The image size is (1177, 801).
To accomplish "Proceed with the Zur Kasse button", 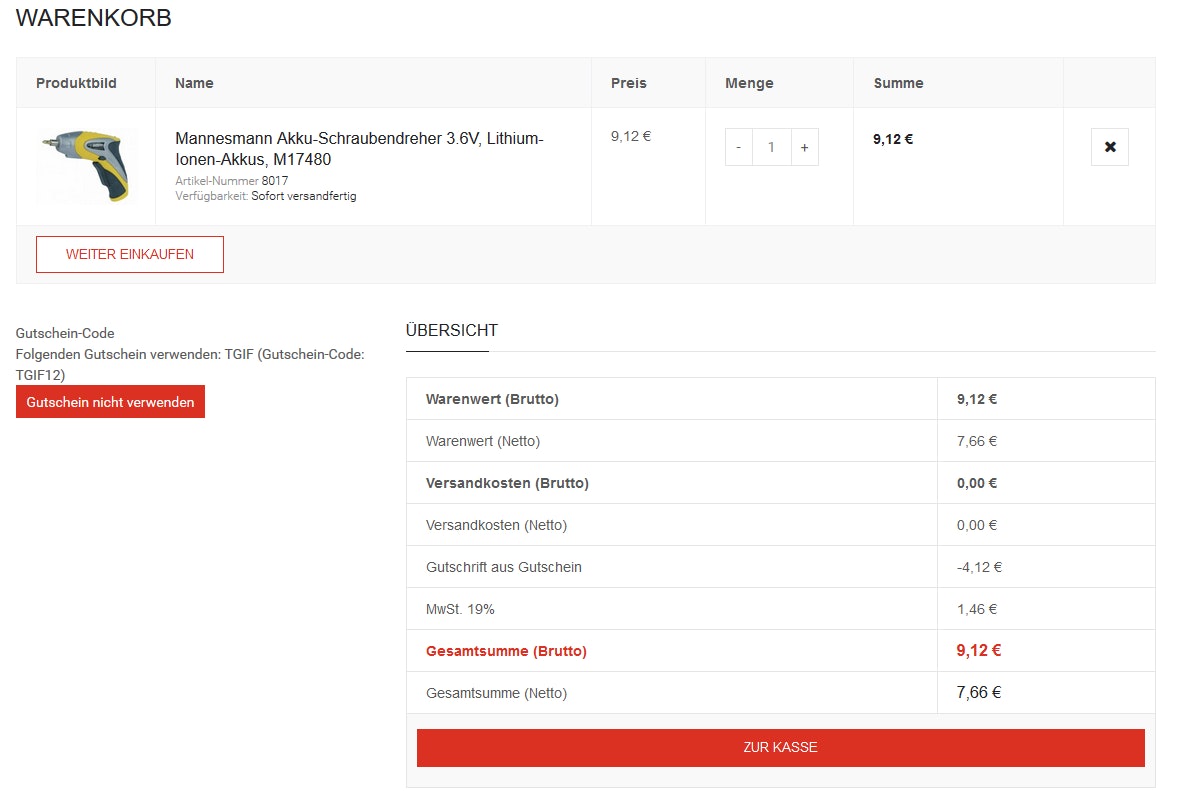I will [x=780, y=747].
